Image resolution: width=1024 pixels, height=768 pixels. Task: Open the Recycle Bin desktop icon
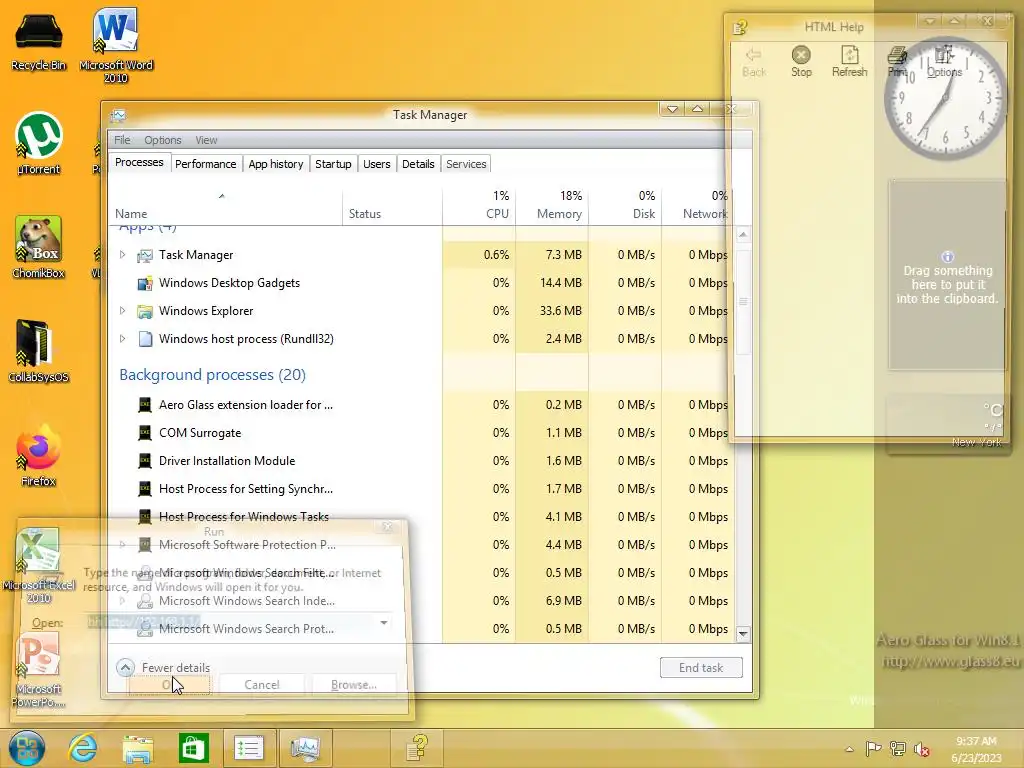tap(39, 40)
